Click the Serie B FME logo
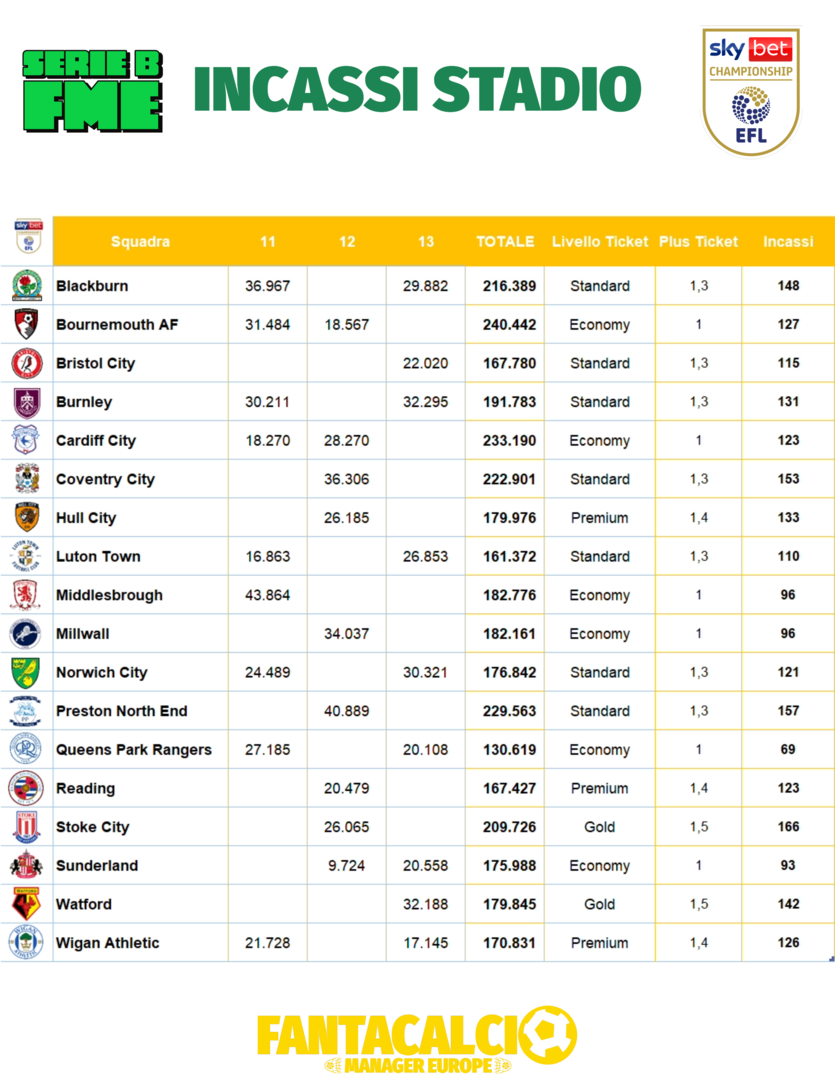 tap(92, 92)
